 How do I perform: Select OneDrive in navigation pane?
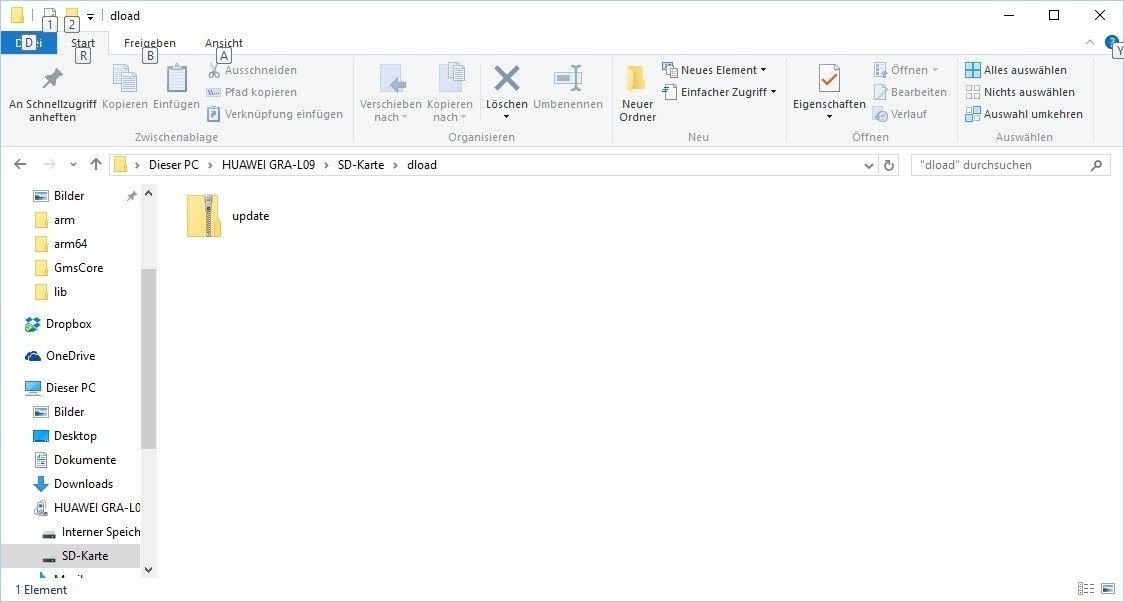[x=59, y=355]
